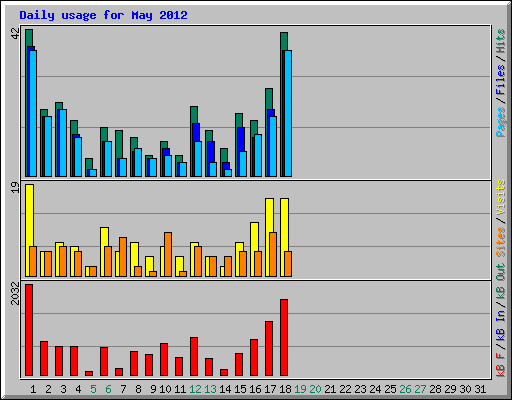Select day "11" on the x-axis
512x400 pixels.
(x=180, y=389)
